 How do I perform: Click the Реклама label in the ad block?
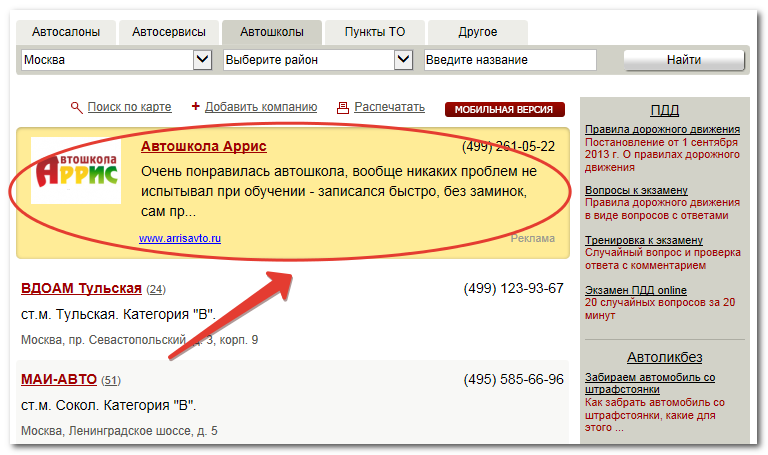click(x=532, y=239)
